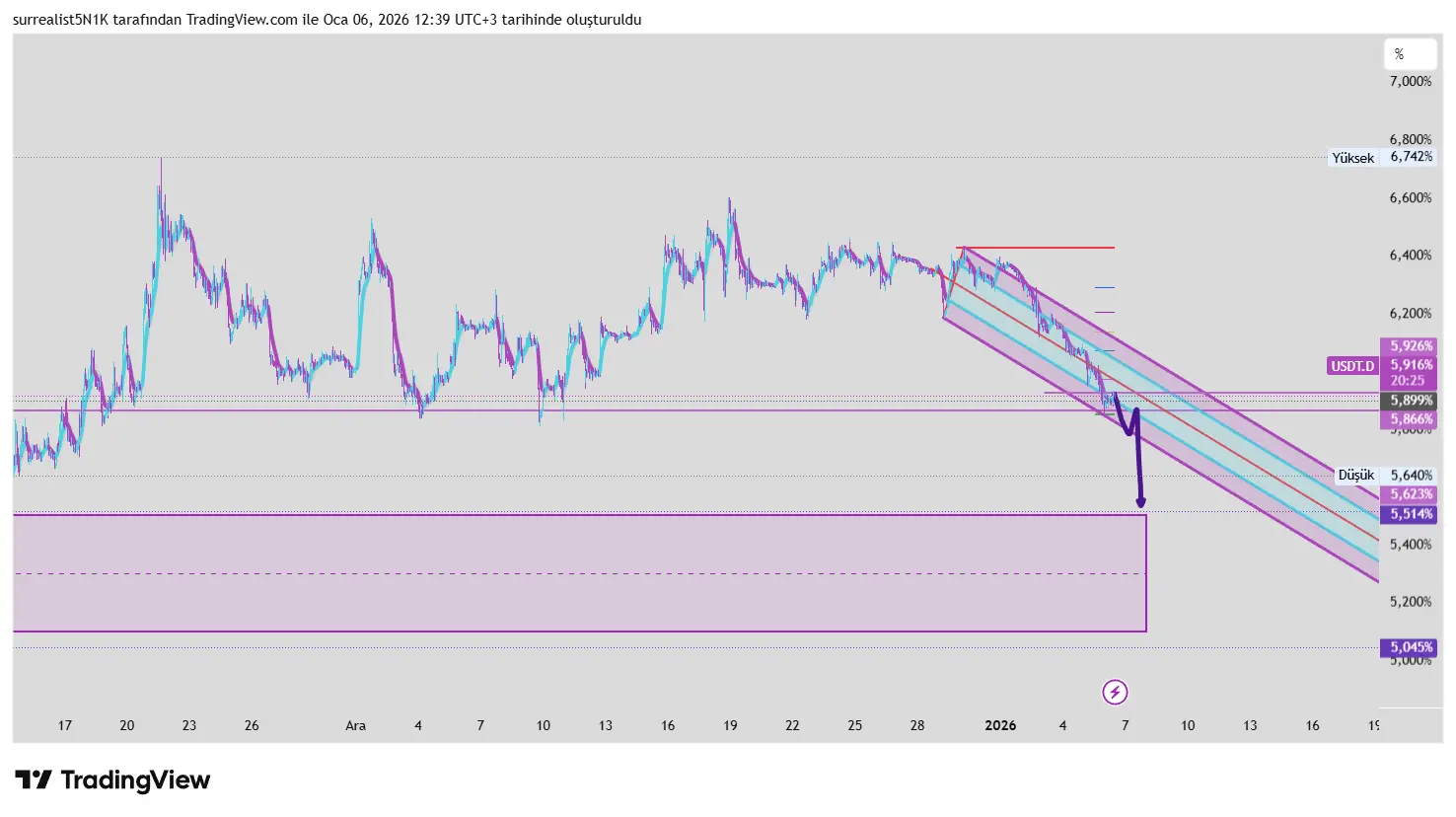The image size is (1456, 817).
Task: Click the 5,400% axis label
Action: 1411,545
